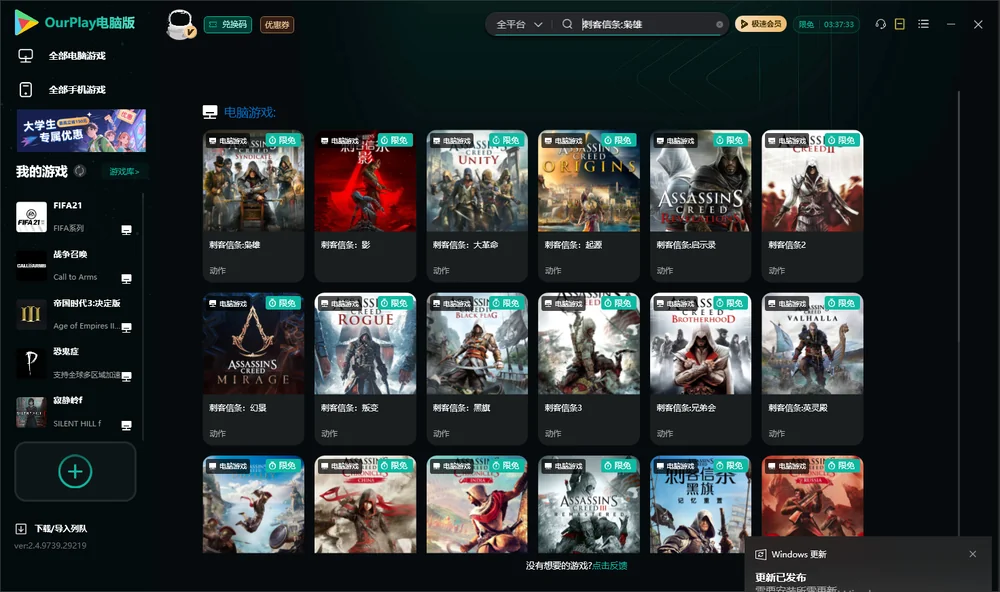
Task: Open the 极速会员 membership button
Action: coord(761,24)
